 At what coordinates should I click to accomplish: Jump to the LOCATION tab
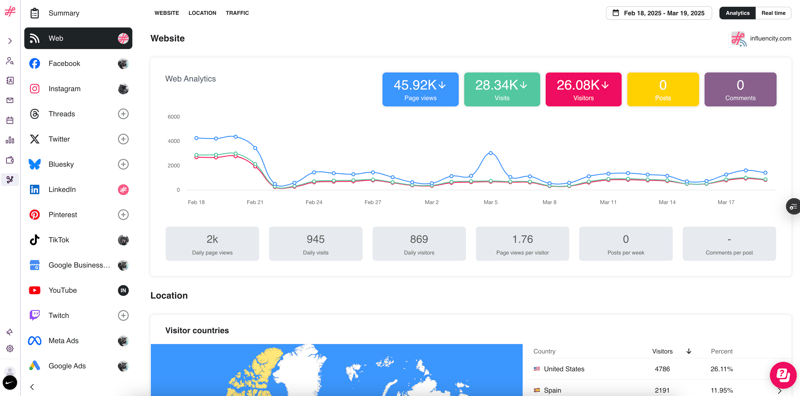click(x=203, y=13)
